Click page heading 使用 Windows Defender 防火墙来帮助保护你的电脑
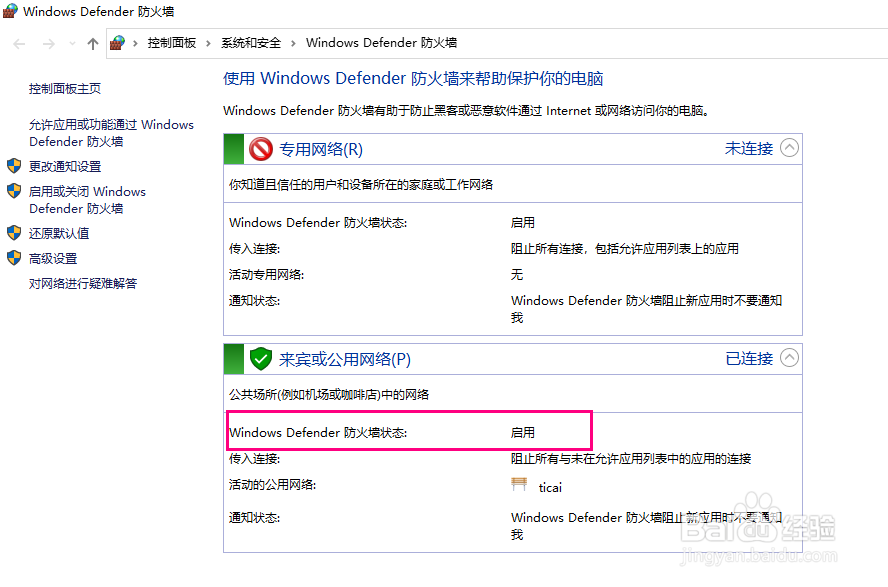This screenshot has height=587, width=888. tap(413, 79)
